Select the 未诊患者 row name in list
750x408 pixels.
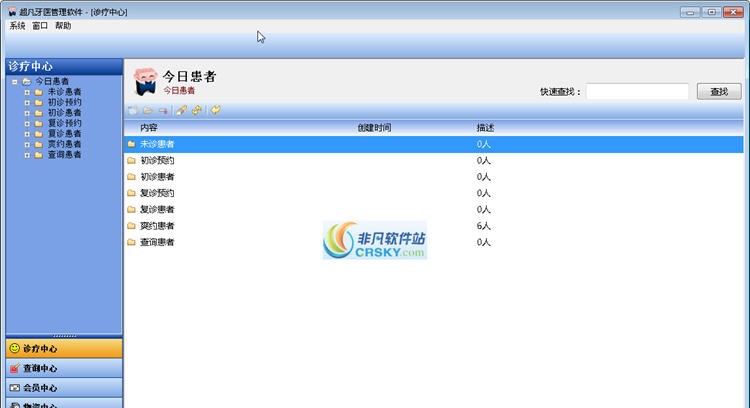157,144
